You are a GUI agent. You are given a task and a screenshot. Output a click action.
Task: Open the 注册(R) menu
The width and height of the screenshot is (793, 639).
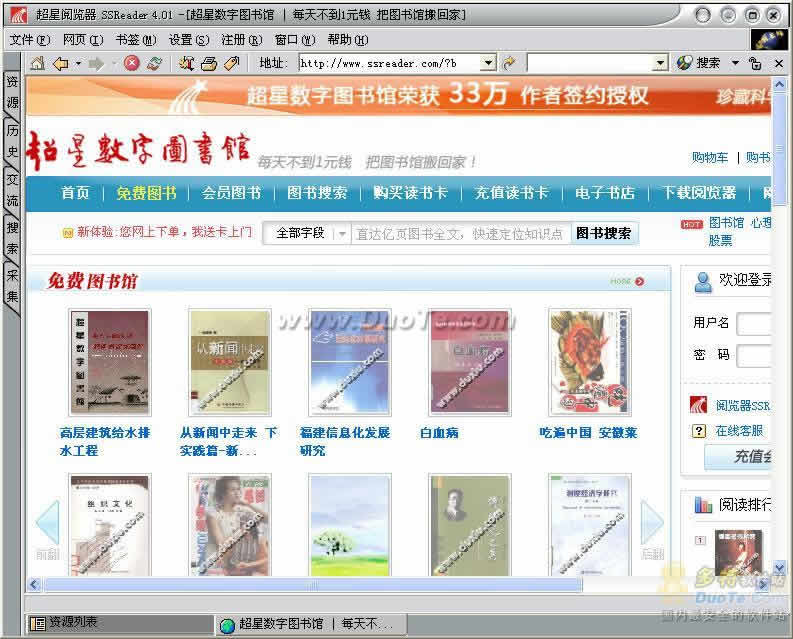(x=242, y=39)
